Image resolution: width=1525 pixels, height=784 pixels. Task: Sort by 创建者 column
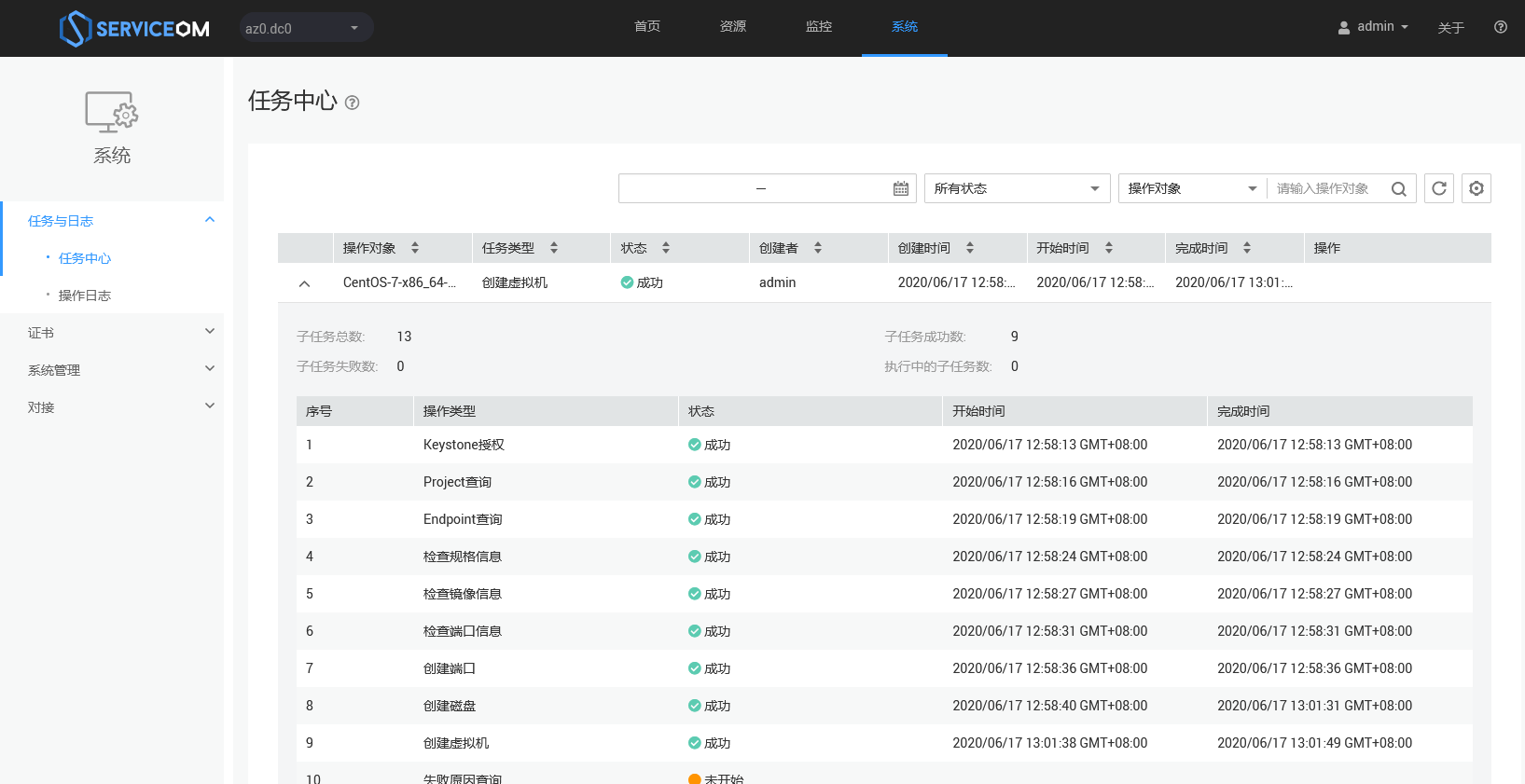[818, 248]
